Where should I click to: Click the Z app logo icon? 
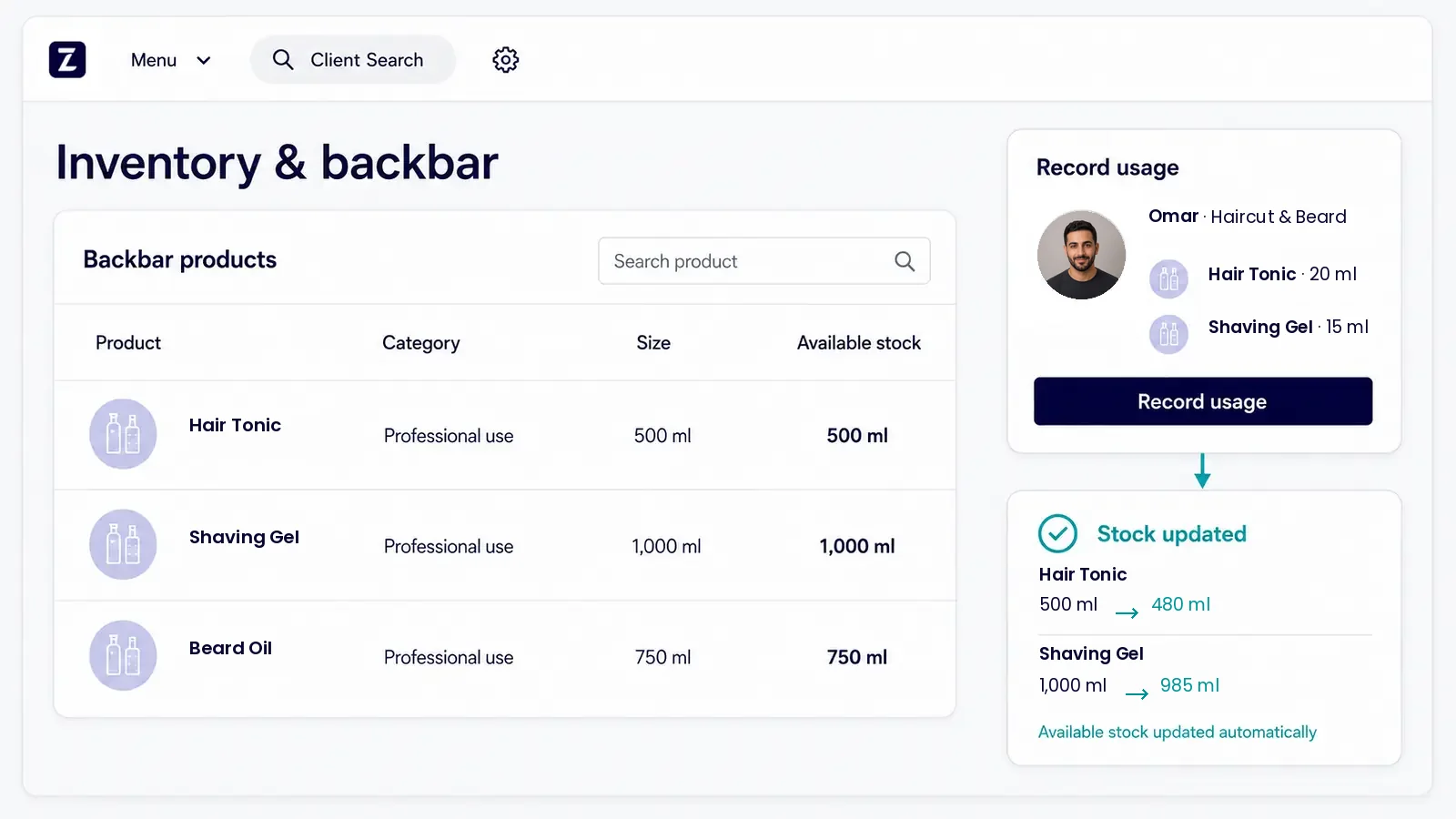coord(67,60)
